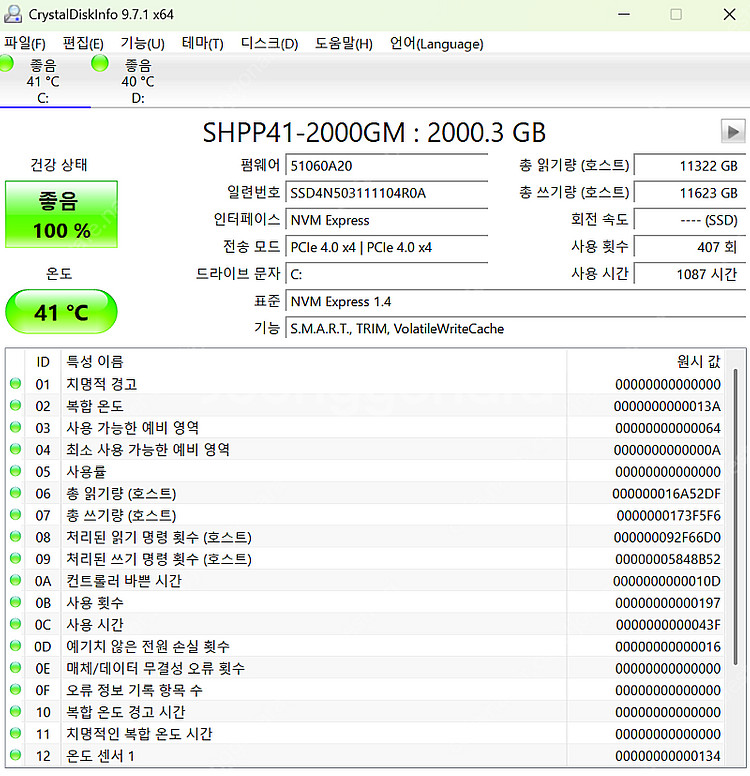This screenshot has height=776, width=750.
Task: Select row 0D 예기치 않은 전원 손실 횟수
Action: (365, 646)
